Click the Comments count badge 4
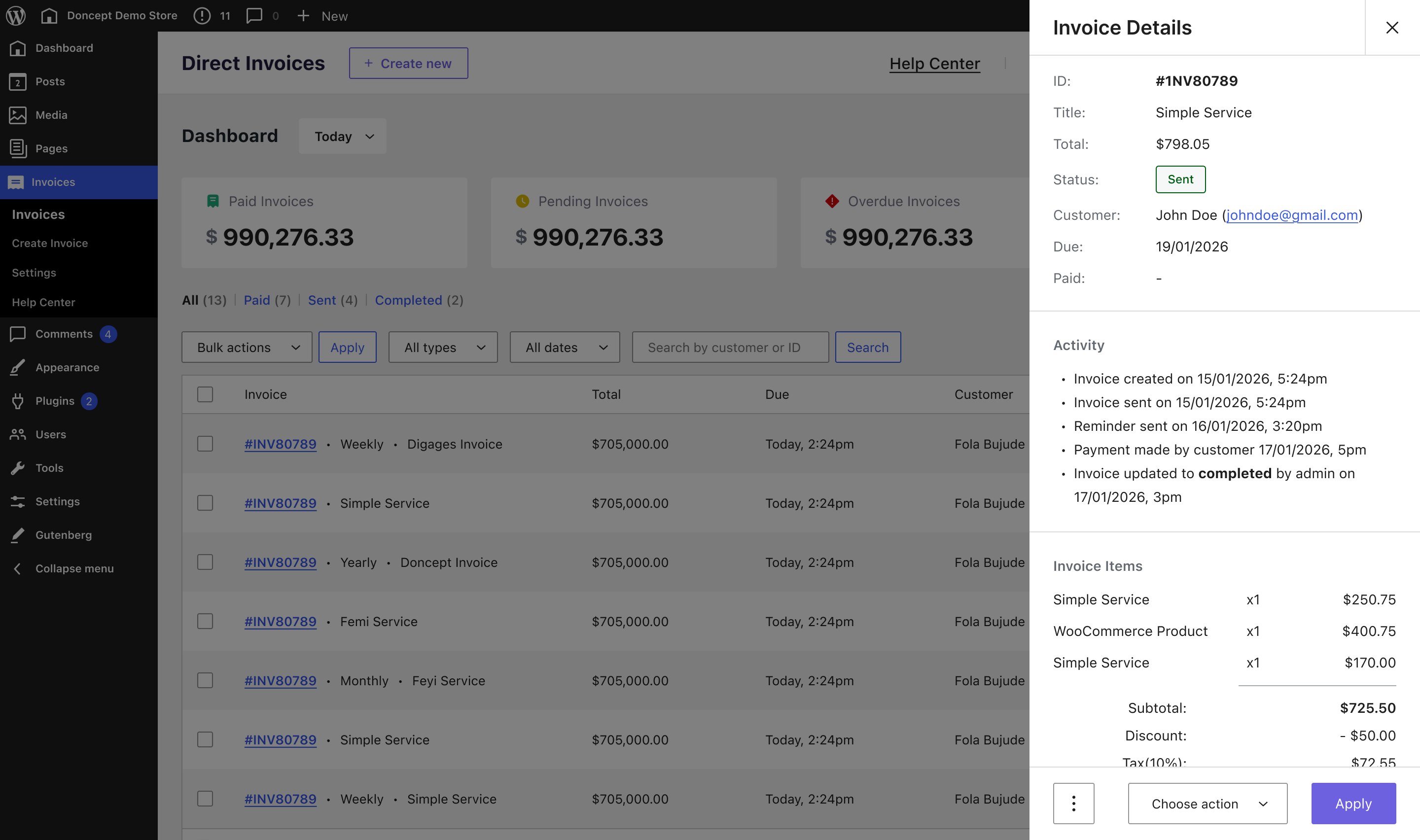 pos(108,334)
